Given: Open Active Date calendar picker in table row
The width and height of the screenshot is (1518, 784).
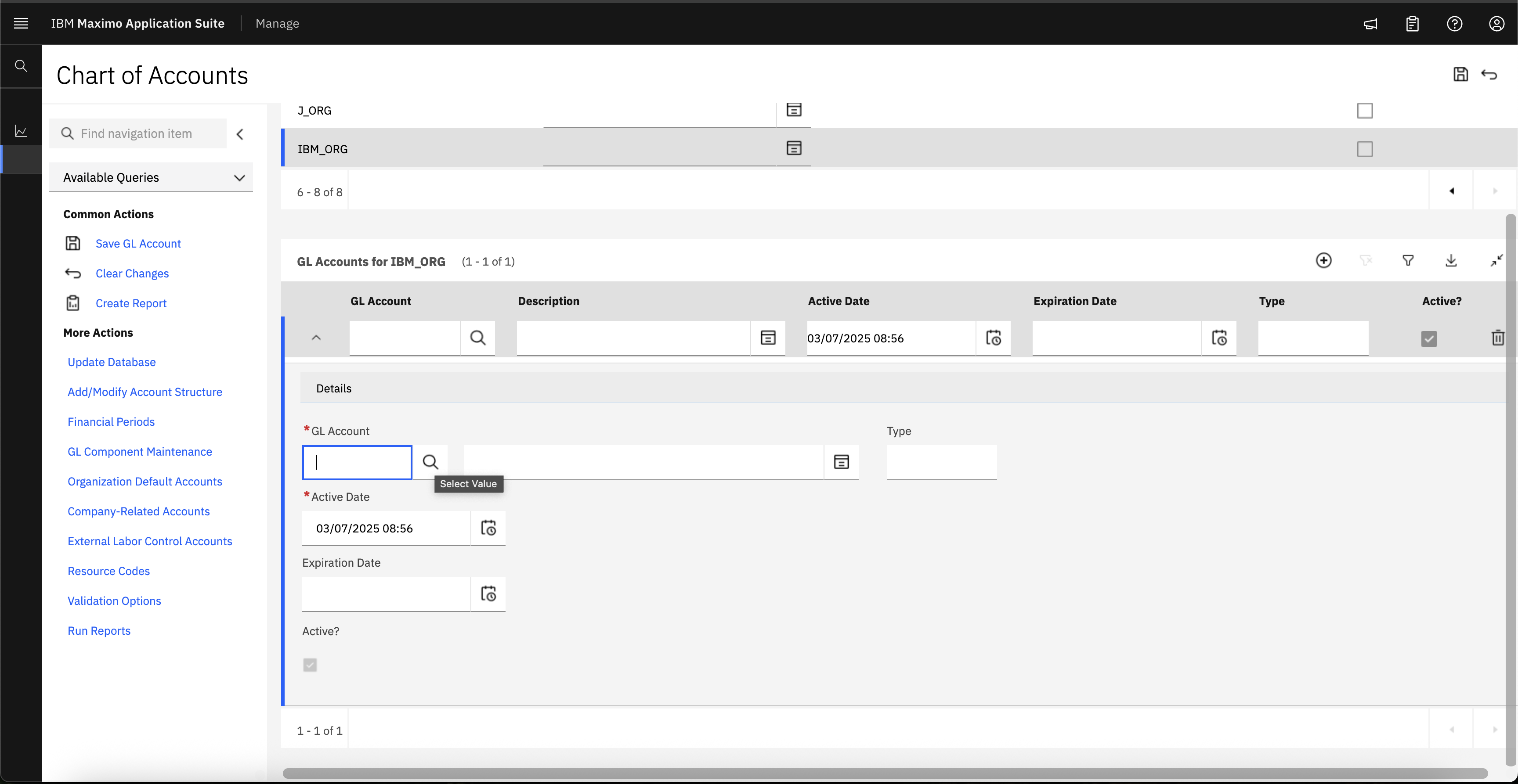Looking at the screenshot, I should pyautogui.click(x=994, y=338).
